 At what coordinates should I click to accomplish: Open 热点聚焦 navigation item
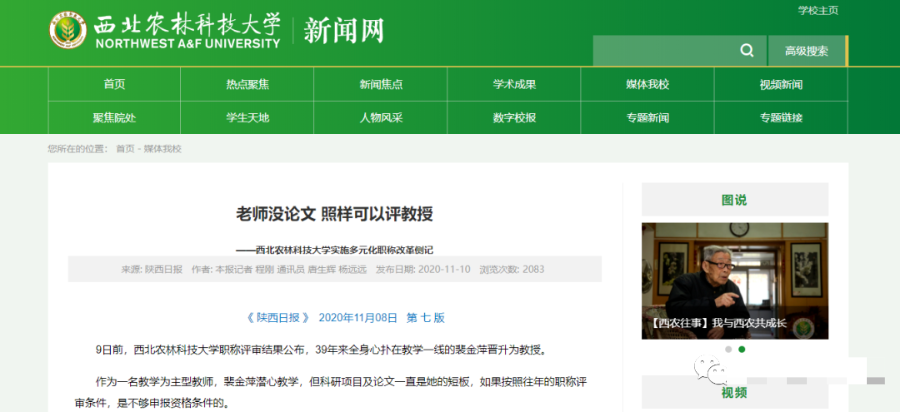(247, 84)
